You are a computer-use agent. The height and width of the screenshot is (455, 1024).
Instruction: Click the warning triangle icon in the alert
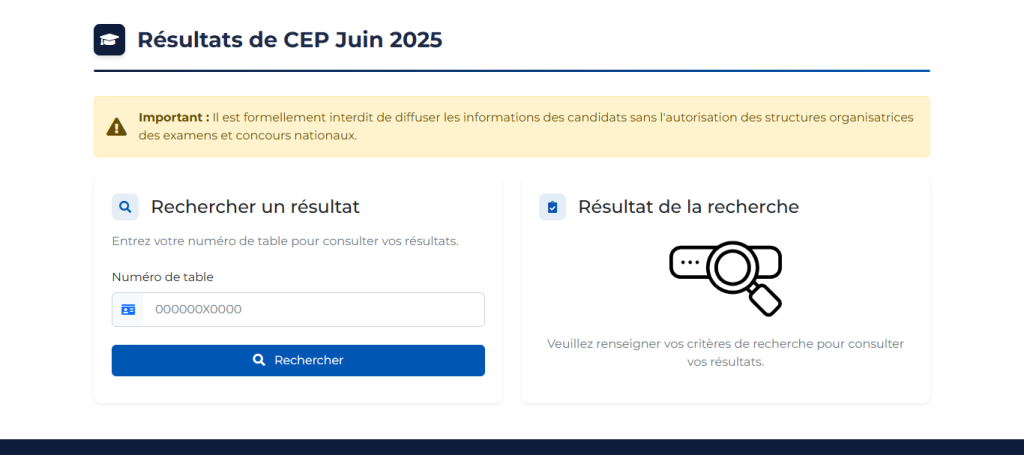[x=116, y=127]
